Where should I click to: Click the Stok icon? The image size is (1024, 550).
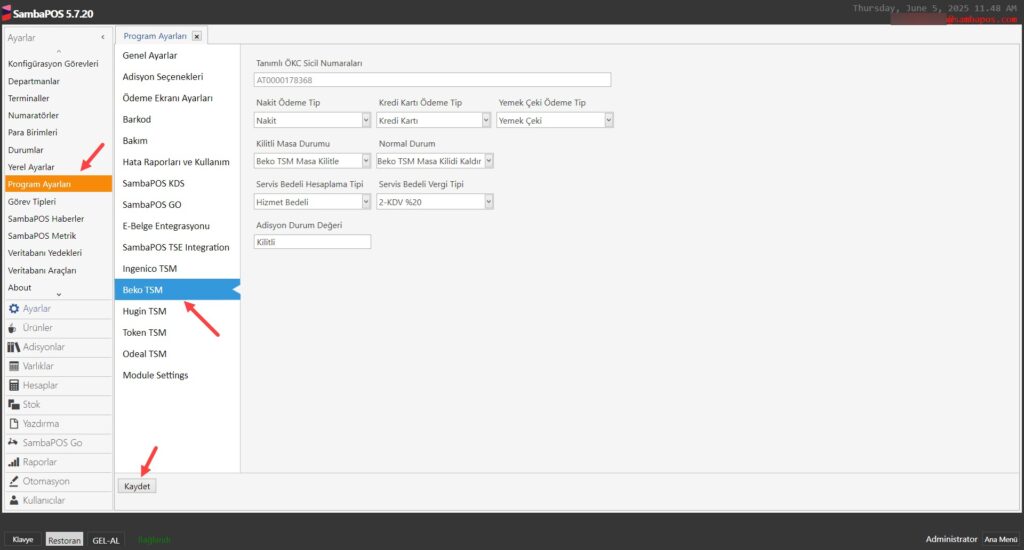tap(13, 404)
